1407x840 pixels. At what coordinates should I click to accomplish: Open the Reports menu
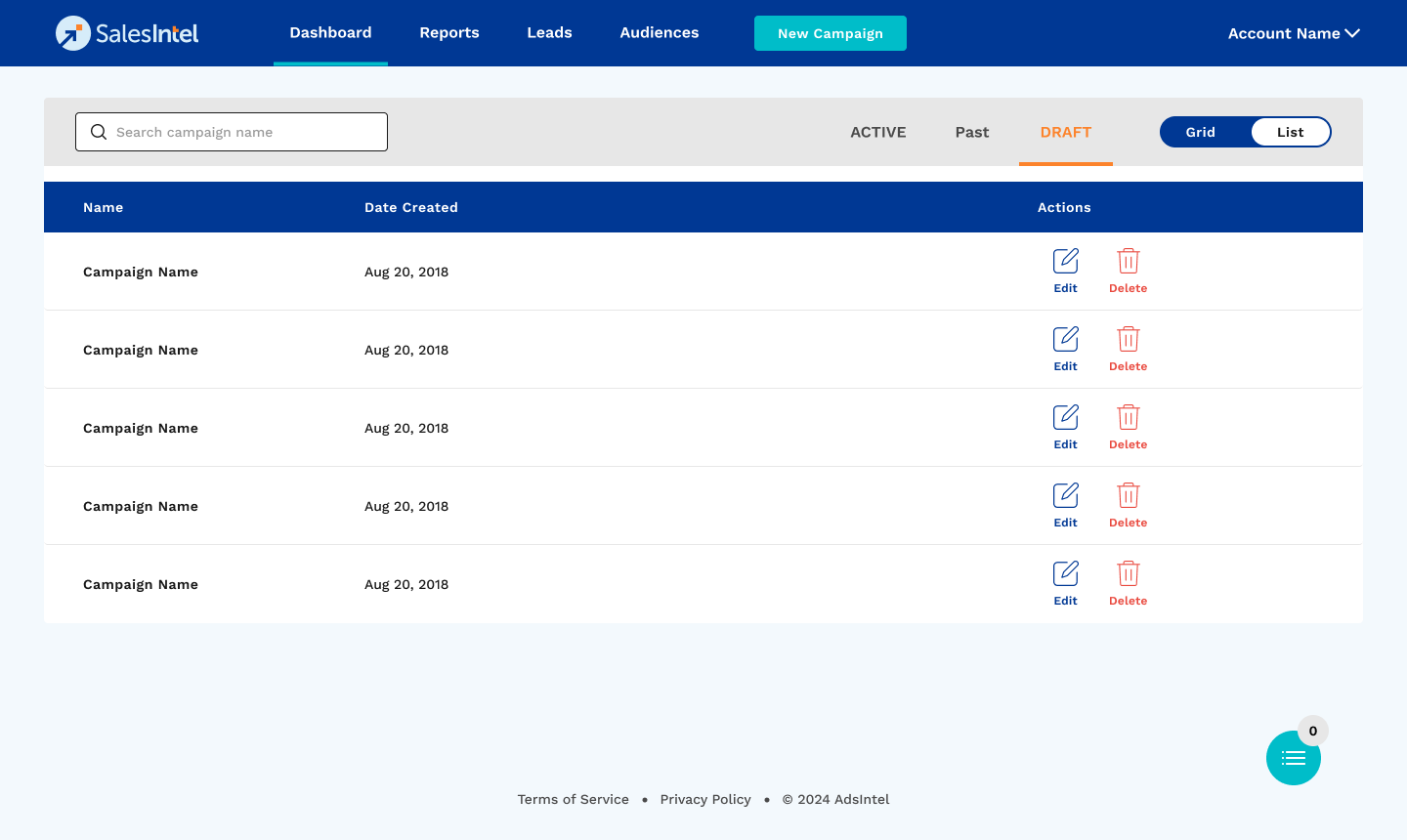449,33
